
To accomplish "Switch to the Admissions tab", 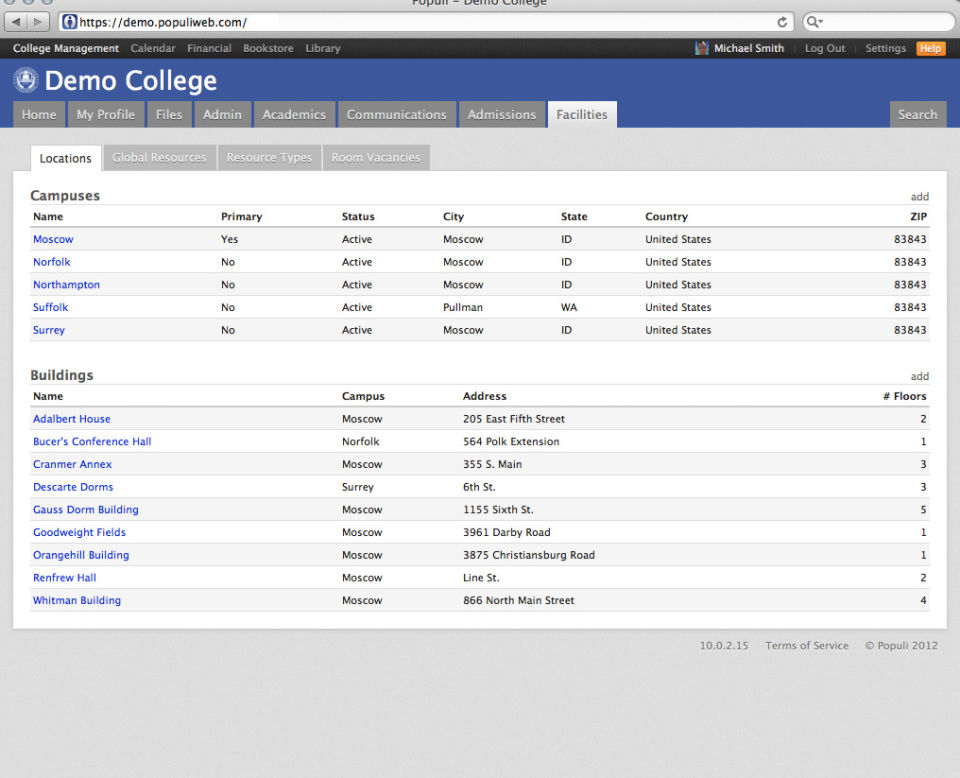I will click(x=502, y=114).
